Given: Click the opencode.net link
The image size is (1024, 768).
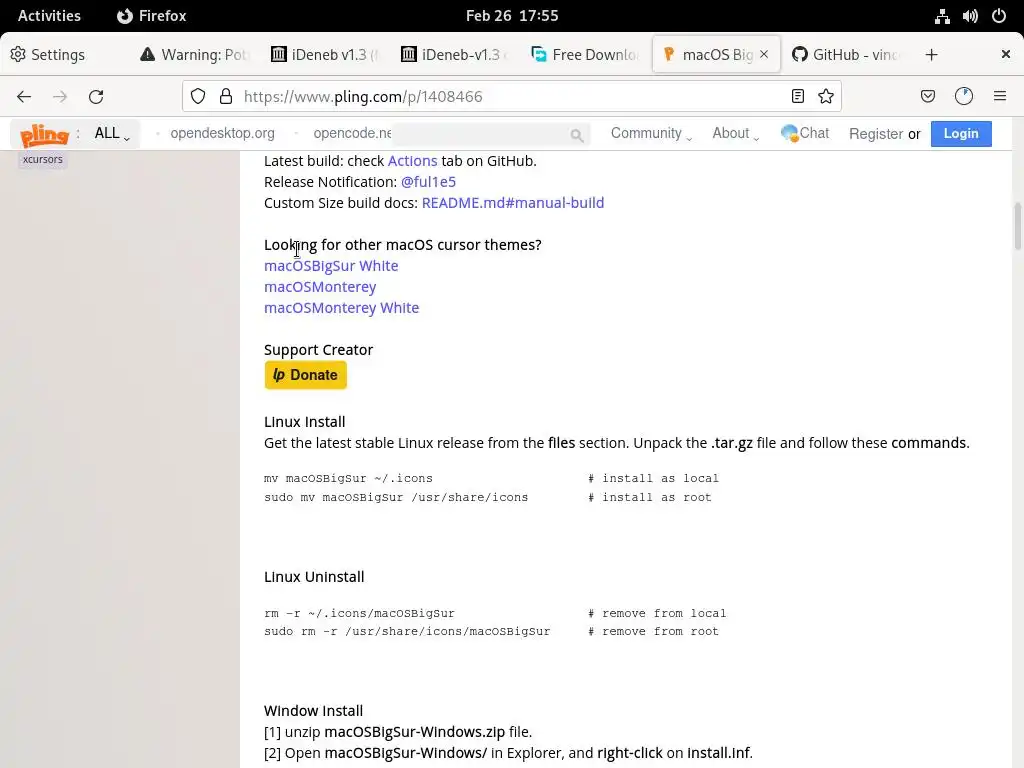Looking at the screenshot, I should pyautogui.click(x=352, y=133).
